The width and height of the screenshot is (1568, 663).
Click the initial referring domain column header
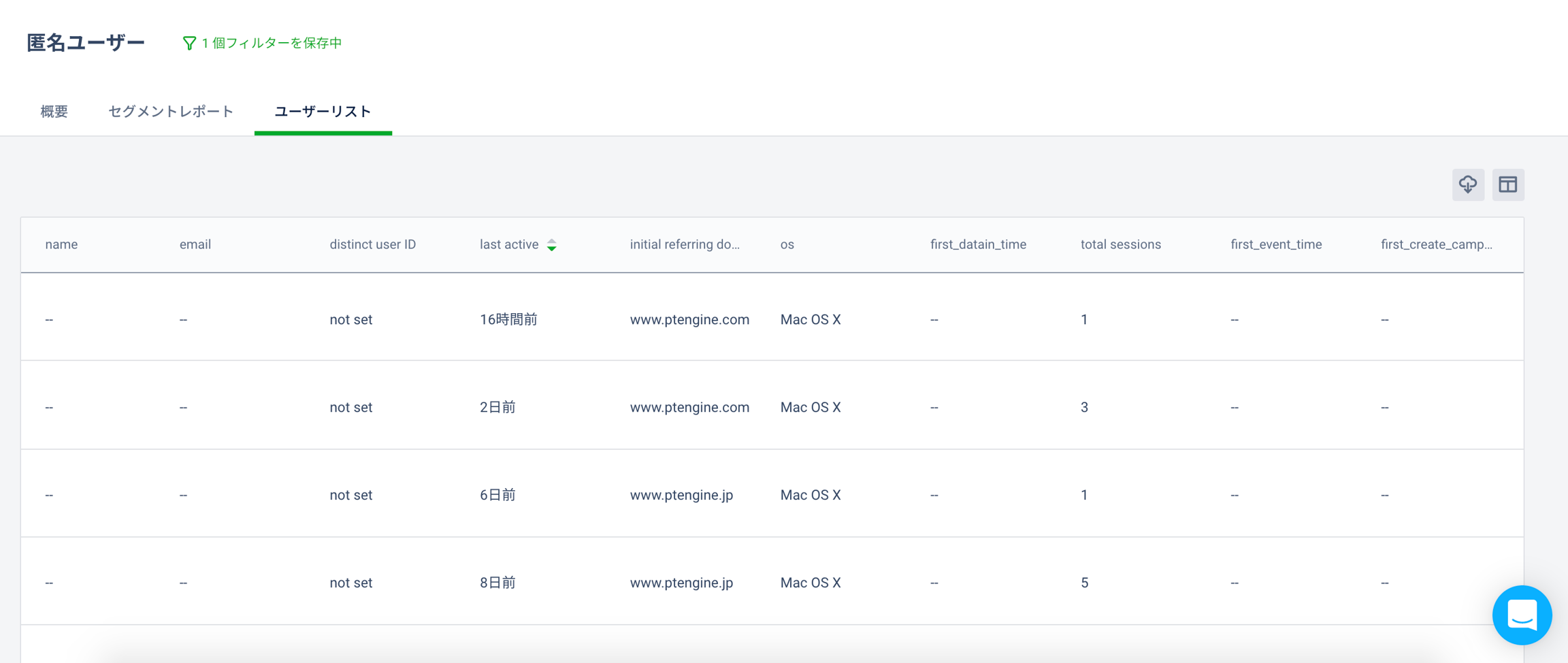684,244
